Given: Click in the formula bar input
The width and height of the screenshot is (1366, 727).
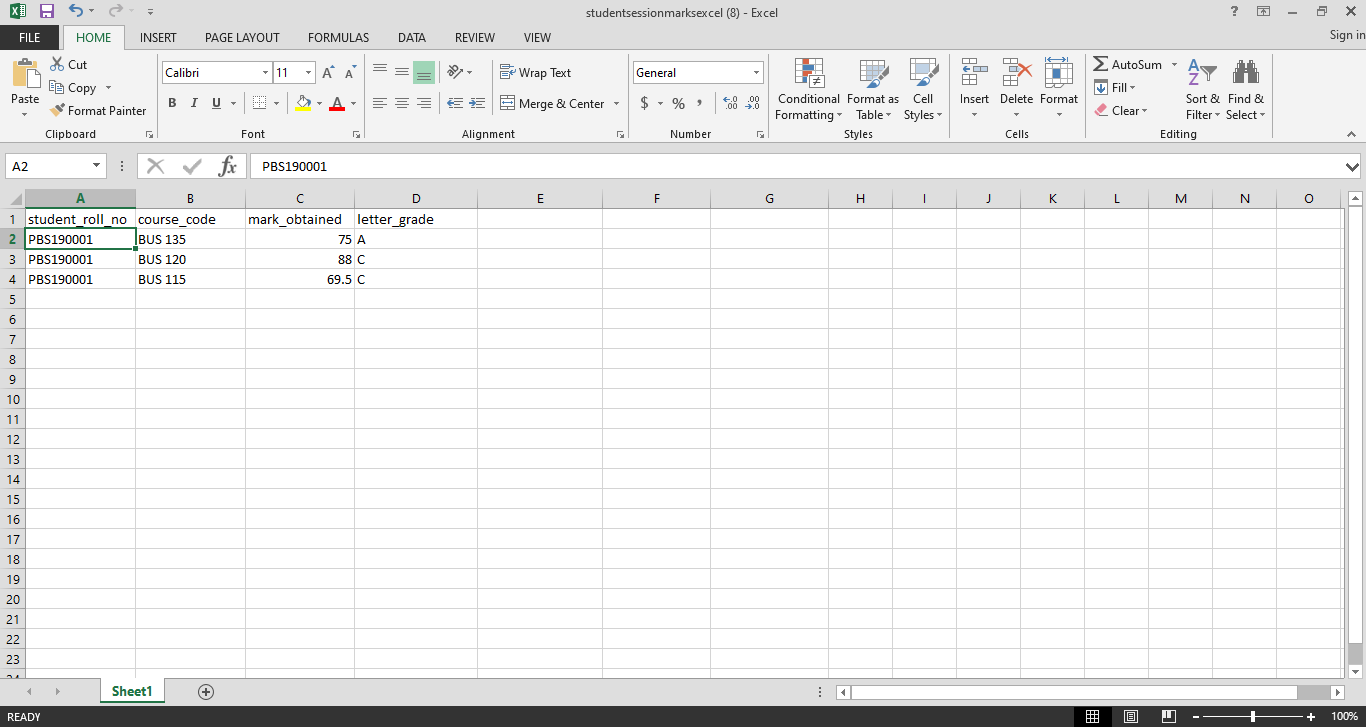Looking at the screenshot, I should (x=795, y=166).
